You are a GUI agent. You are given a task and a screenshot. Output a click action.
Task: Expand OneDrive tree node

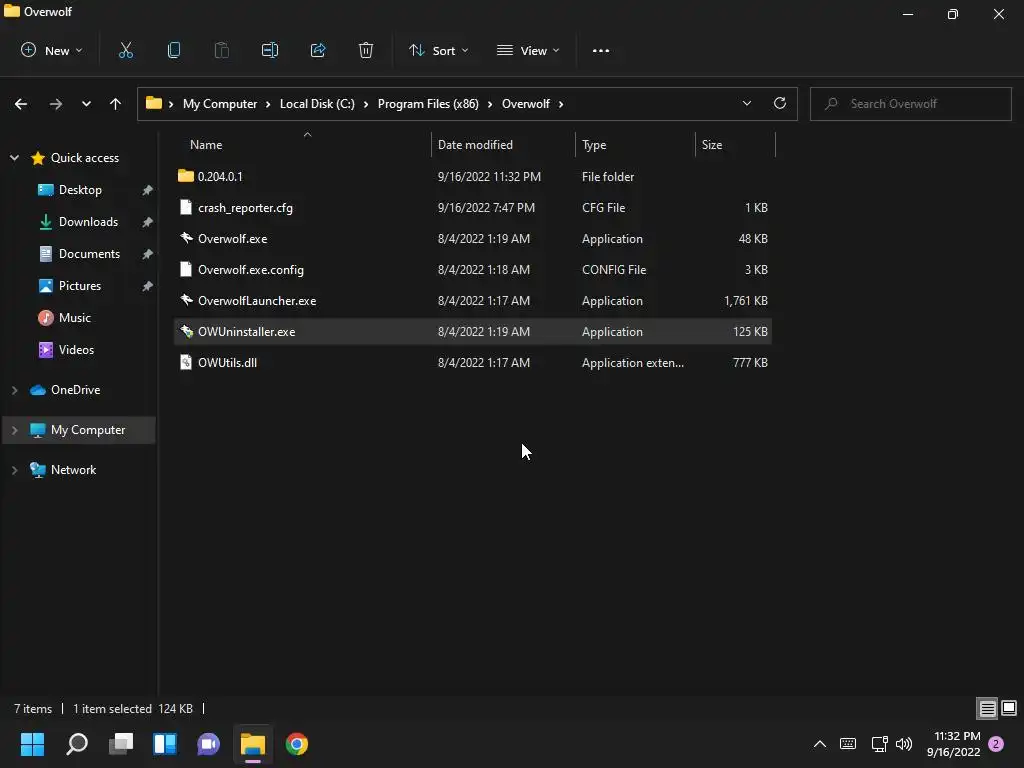[14, 390]
